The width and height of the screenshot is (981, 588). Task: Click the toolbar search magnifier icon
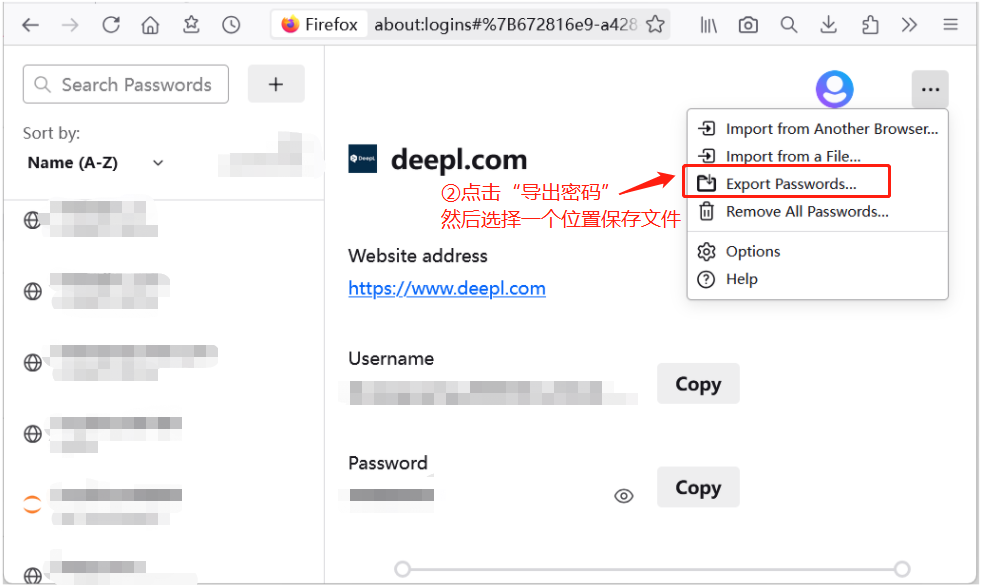[788, 25]
